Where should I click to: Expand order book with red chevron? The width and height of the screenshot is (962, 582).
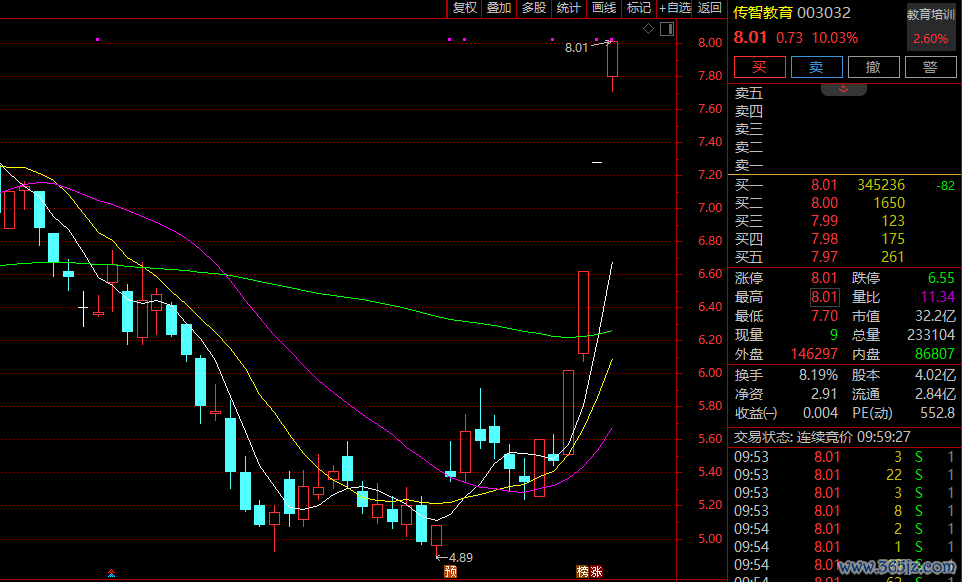(844, 90)
